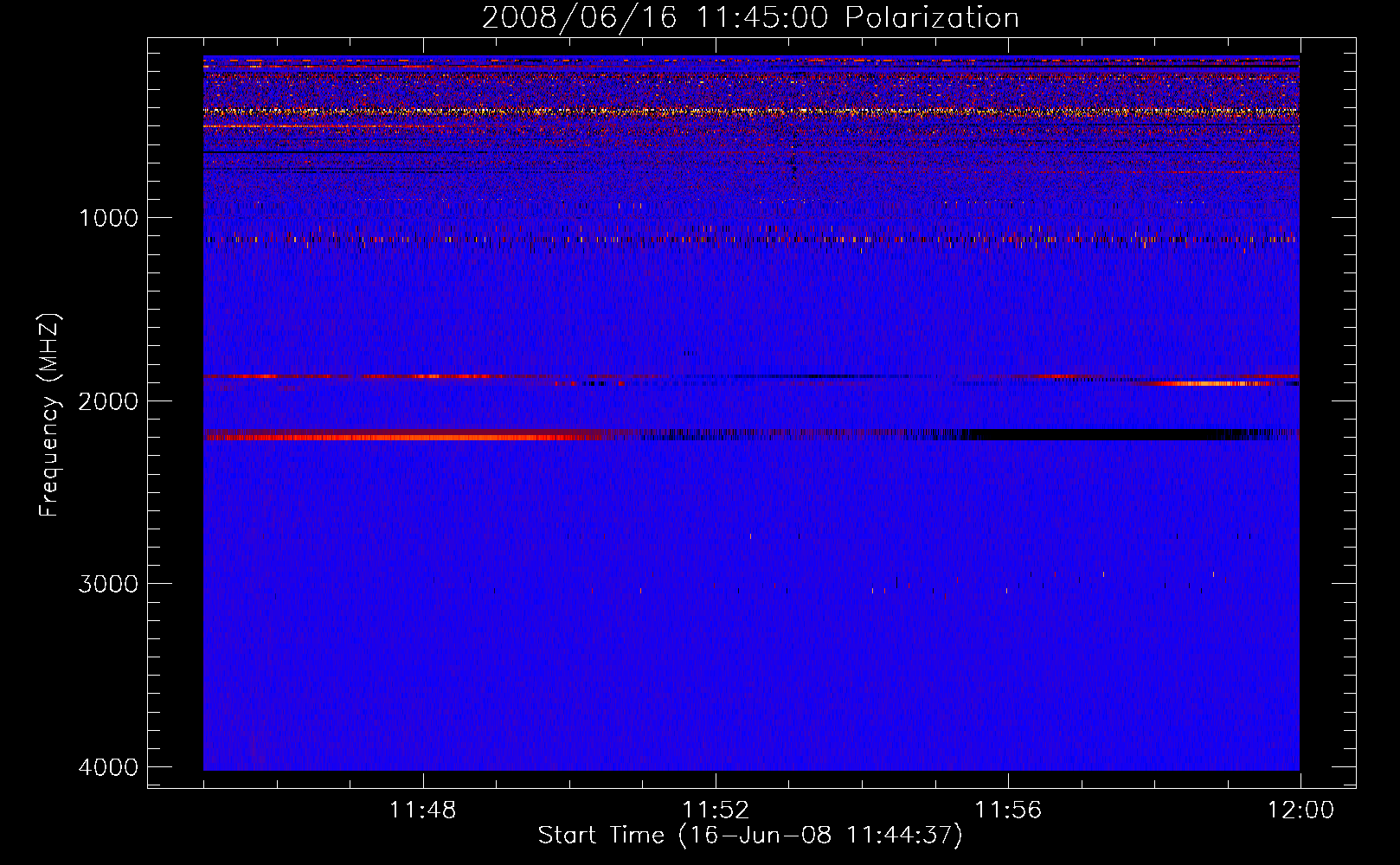Click the 3000 frequency tick label

coord(108,584)
